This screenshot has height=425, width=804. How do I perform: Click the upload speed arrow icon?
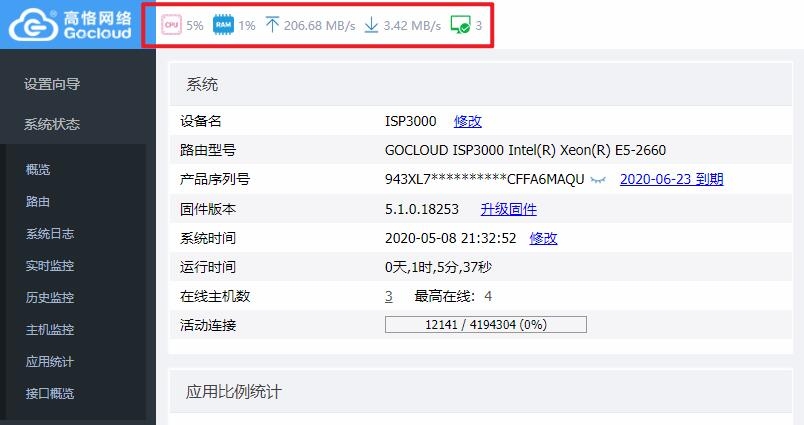point(272,25)
